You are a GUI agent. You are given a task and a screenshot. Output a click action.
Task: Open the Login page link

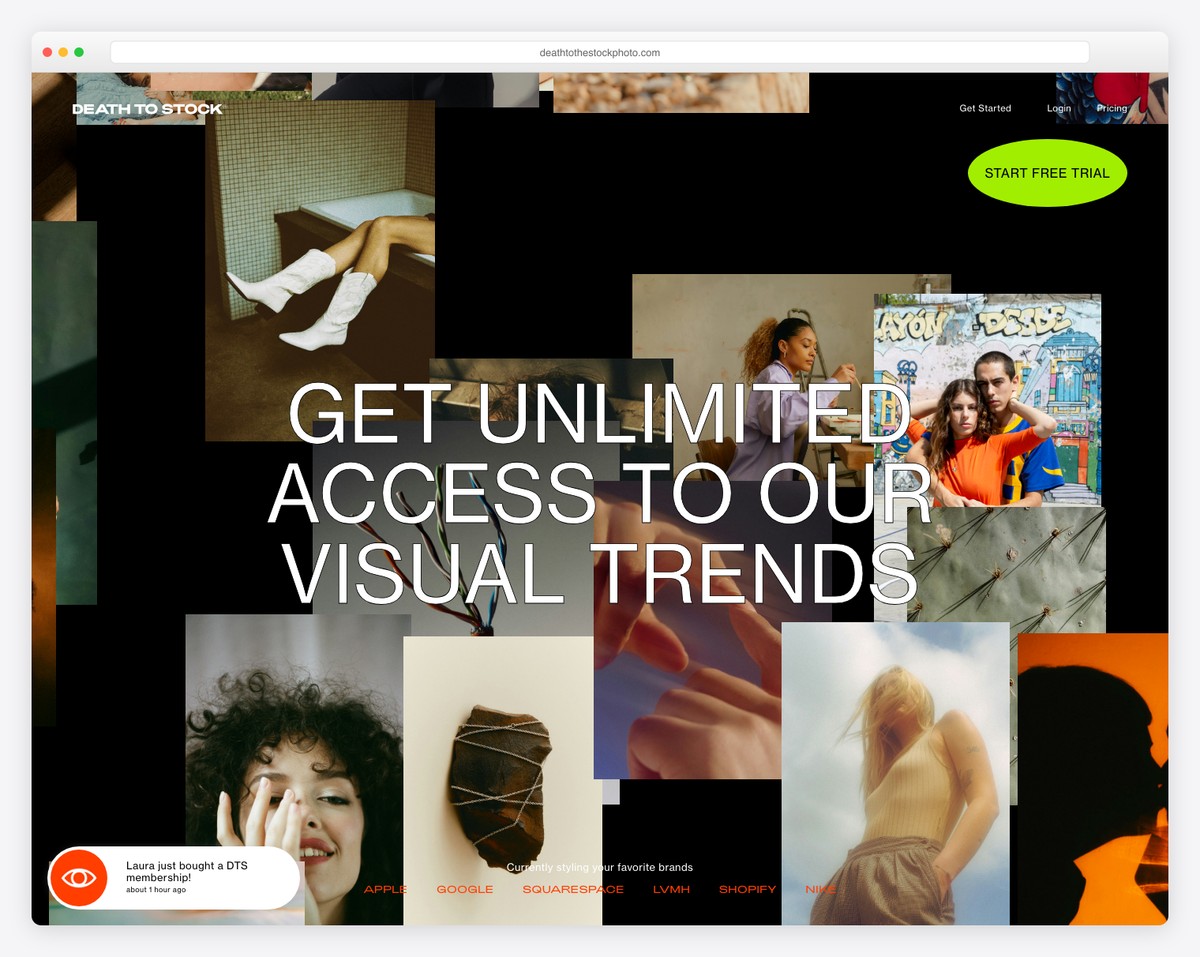1058,108
